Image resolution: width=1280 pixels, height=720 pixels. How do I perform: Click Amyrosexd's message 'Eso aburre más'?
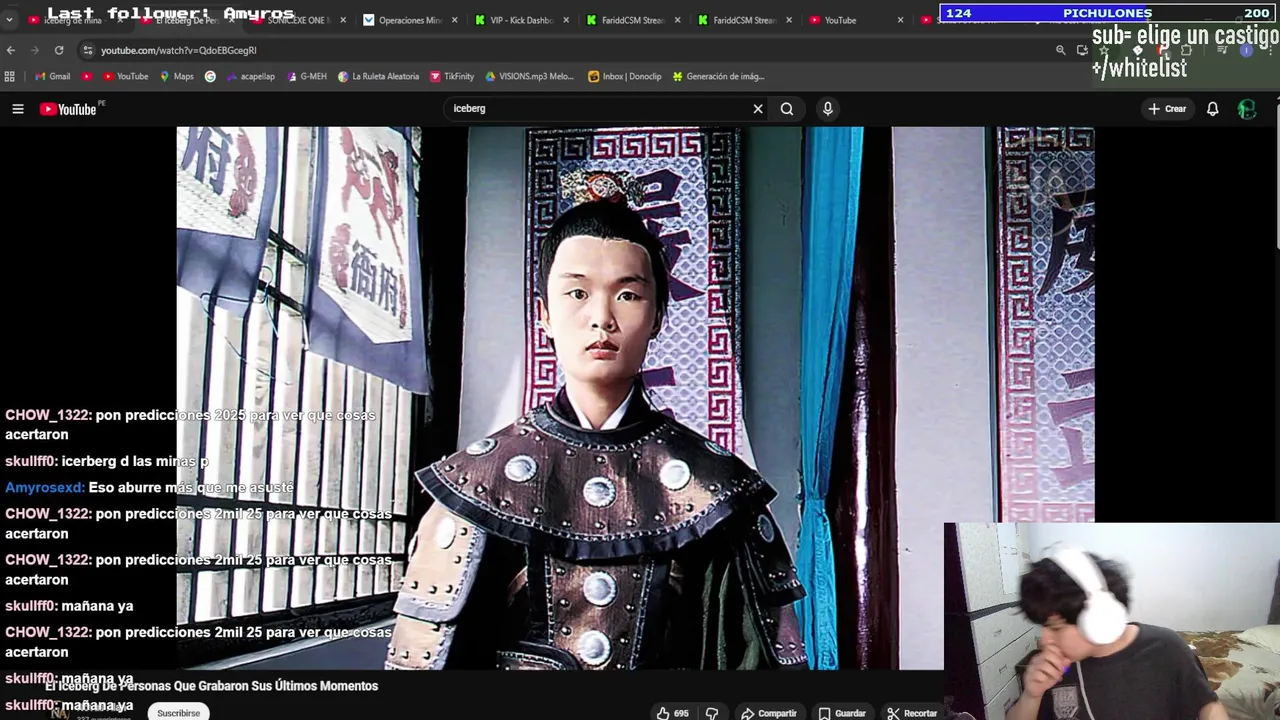(x=149, y=487)
